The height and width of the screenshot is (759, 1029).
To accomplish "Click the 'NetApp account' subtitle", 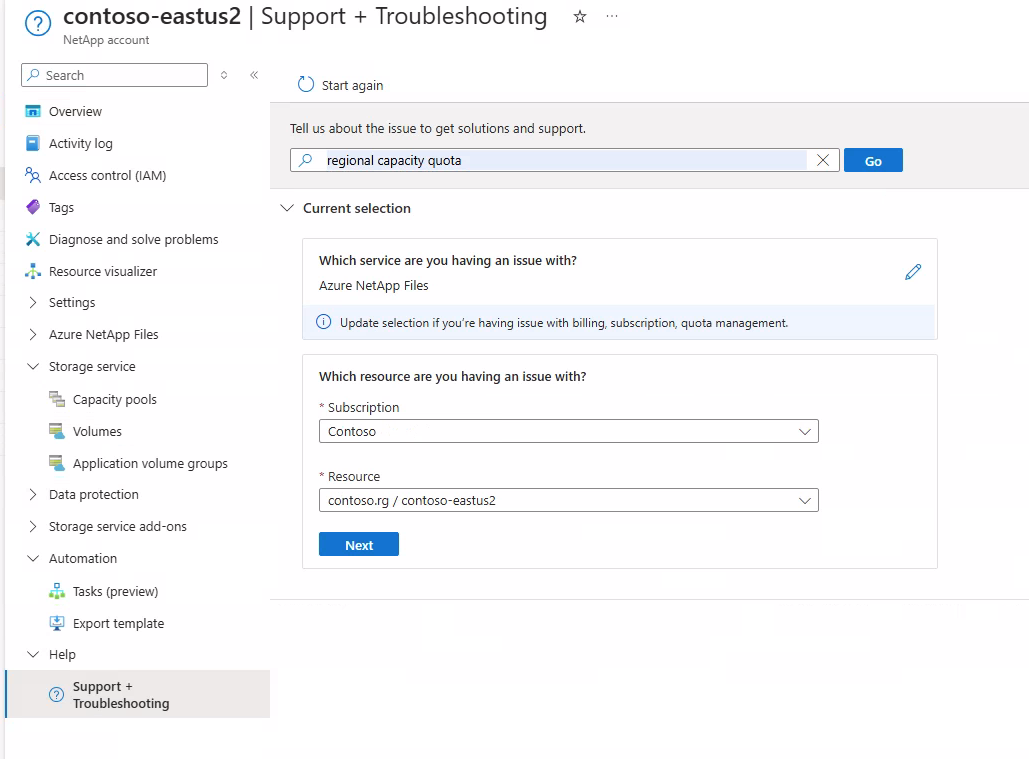I will click(106, 39).
